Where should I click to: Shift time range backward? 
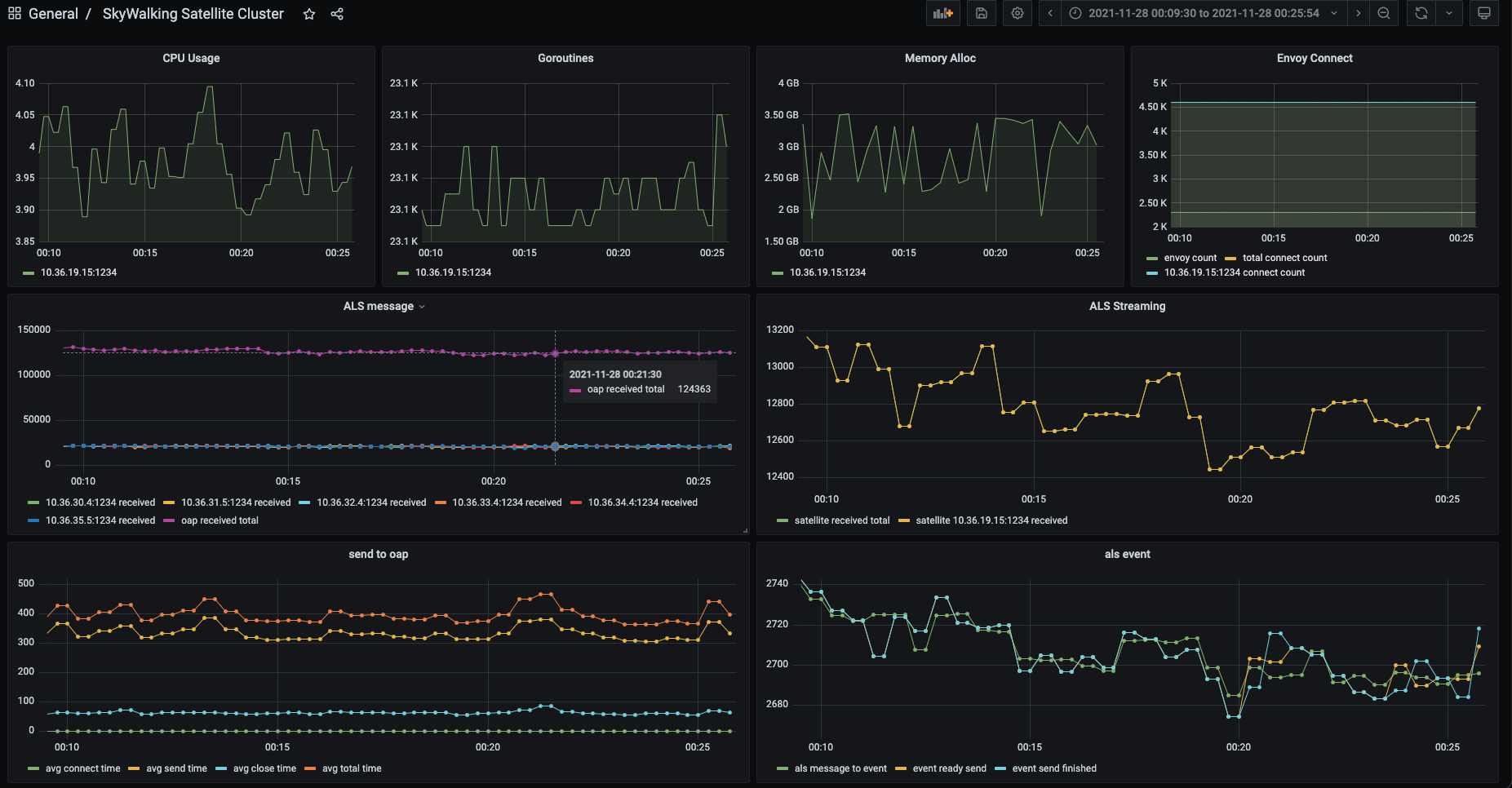pos(1050,13)
